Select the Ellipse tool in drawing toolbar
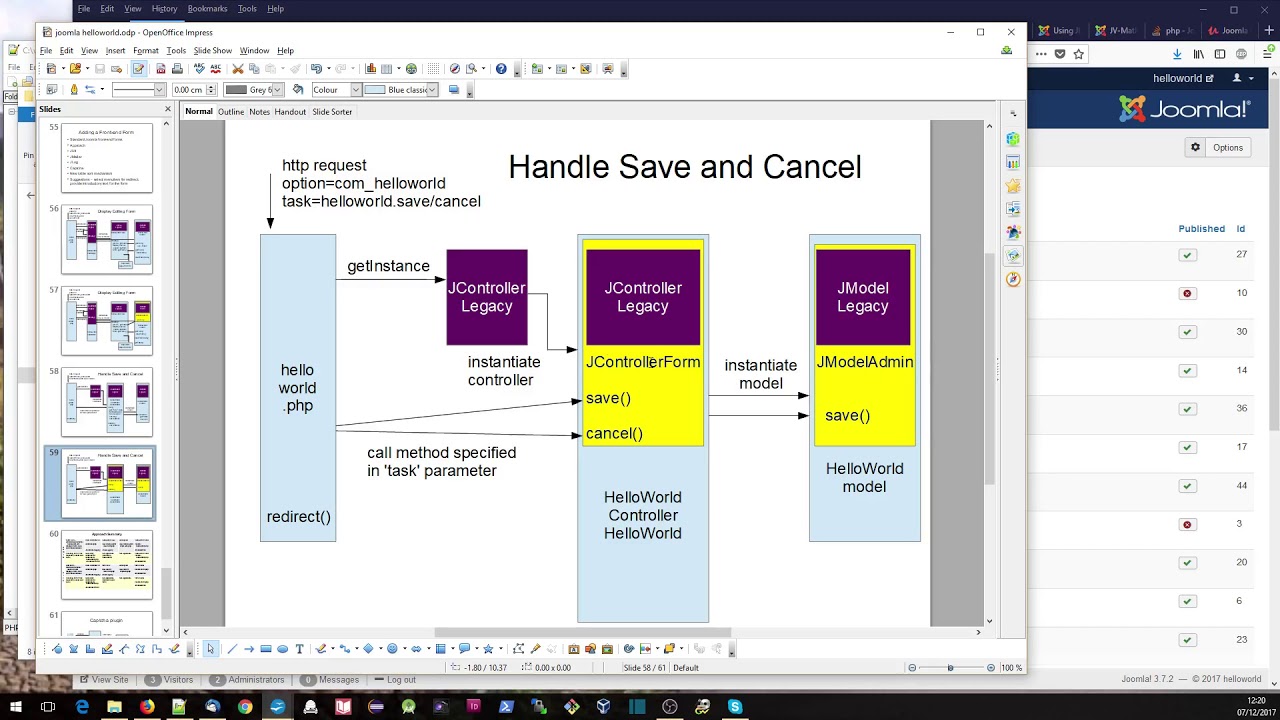This screenshot has width=1280, height=720. 282,649
